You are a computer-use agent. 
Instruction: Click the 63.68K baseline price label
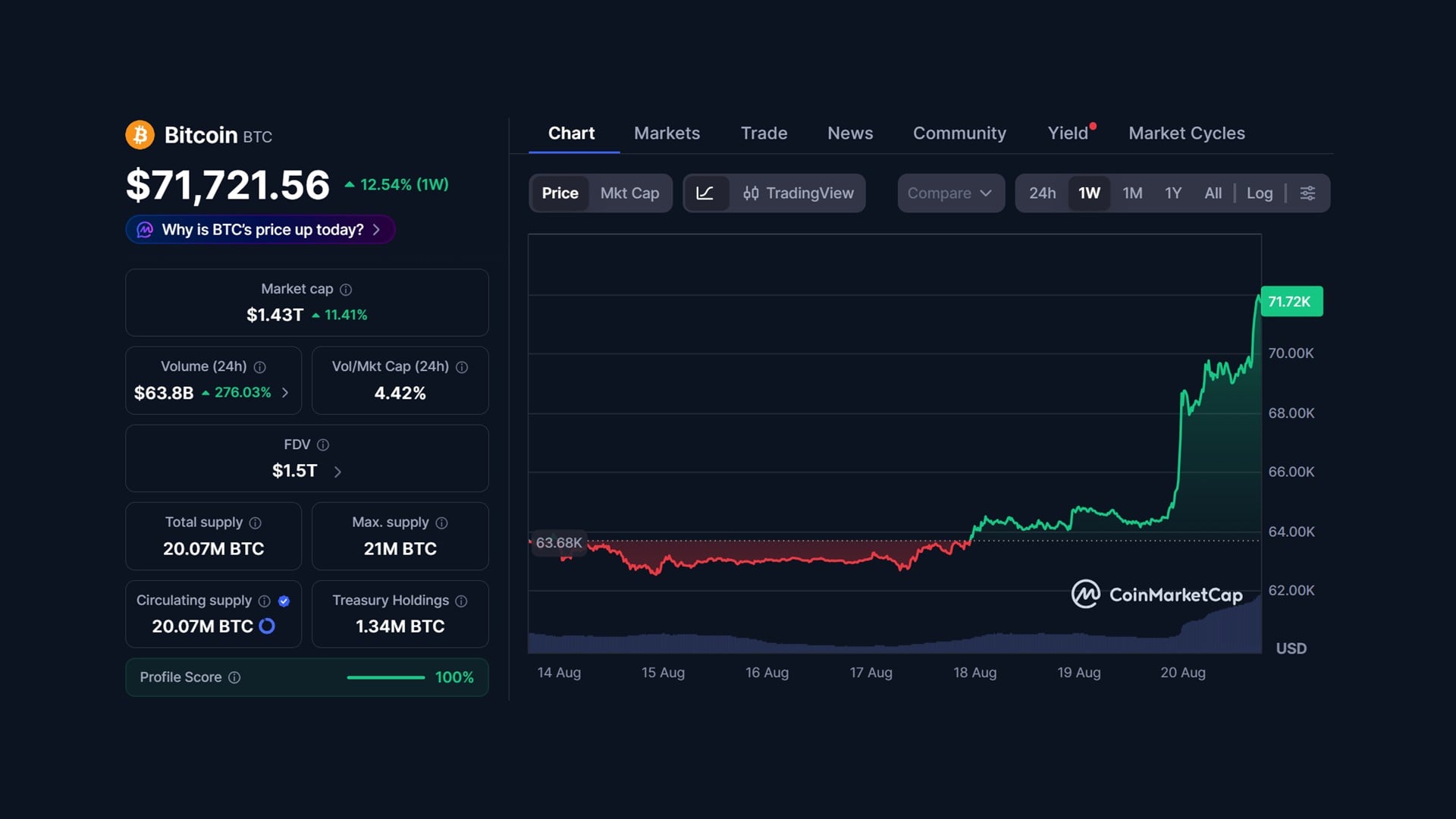click(x=559, y=543)
